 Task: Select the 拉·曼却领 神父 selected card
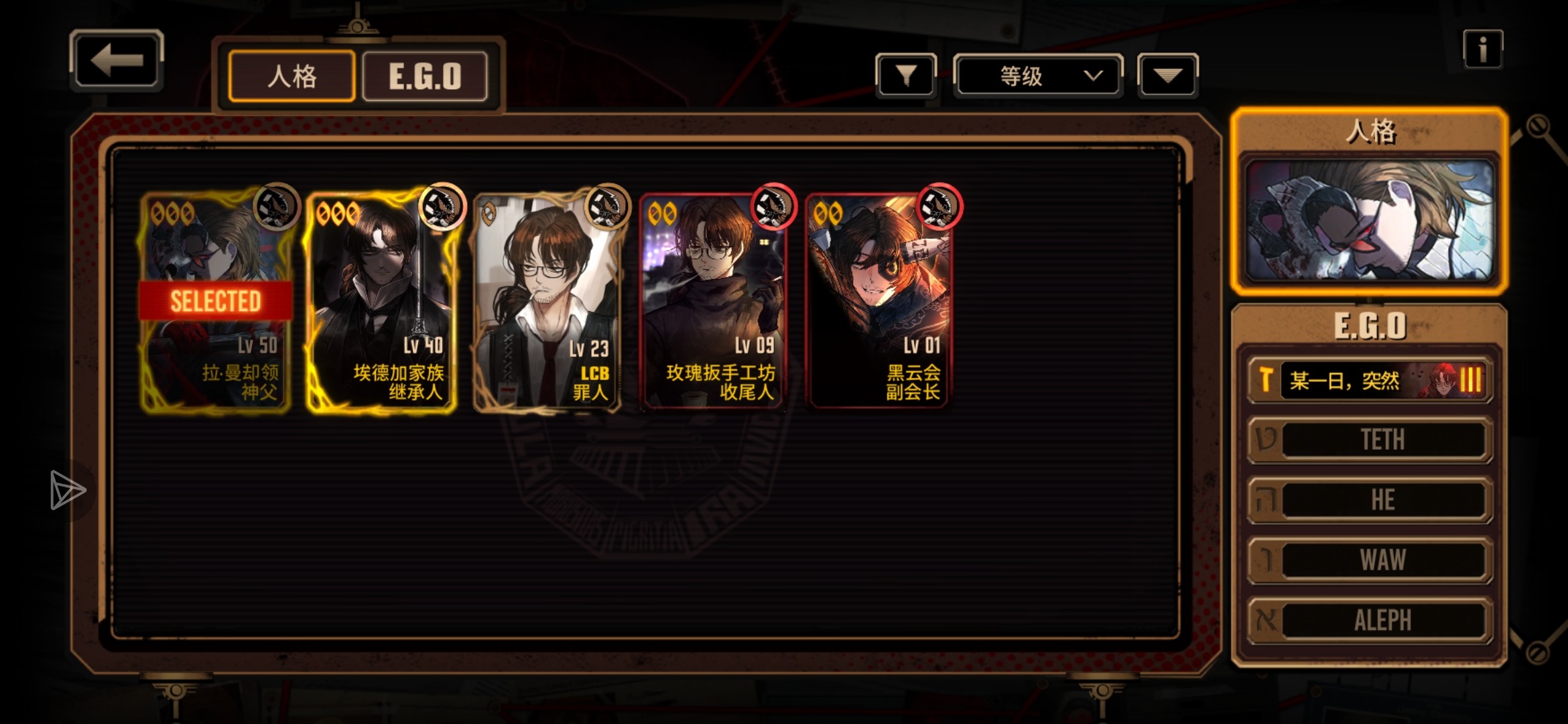[216, 302]
